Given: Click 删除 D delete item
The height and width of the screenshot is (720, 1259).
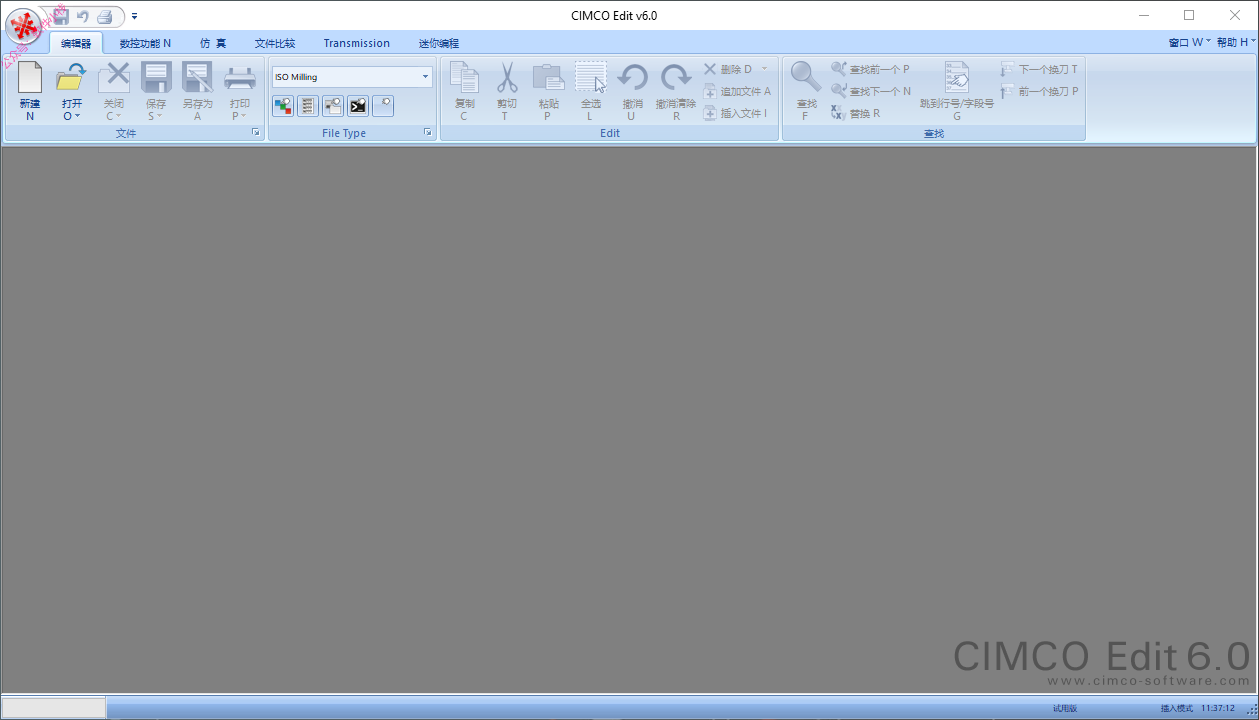Looking at the screenshot, I should coord(728,69).
